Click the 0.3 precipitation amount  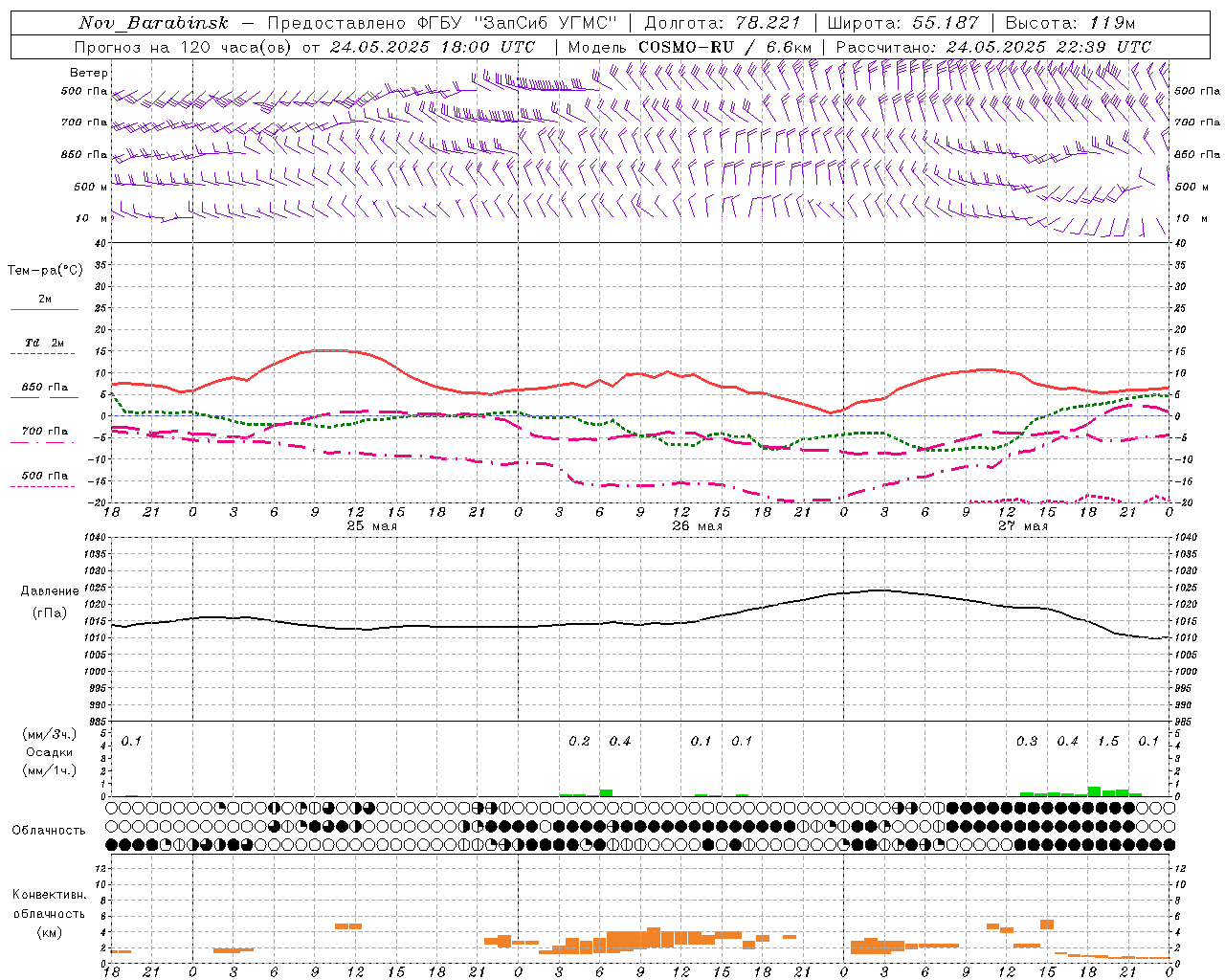pyautogui.click(x=1027, y=742)
